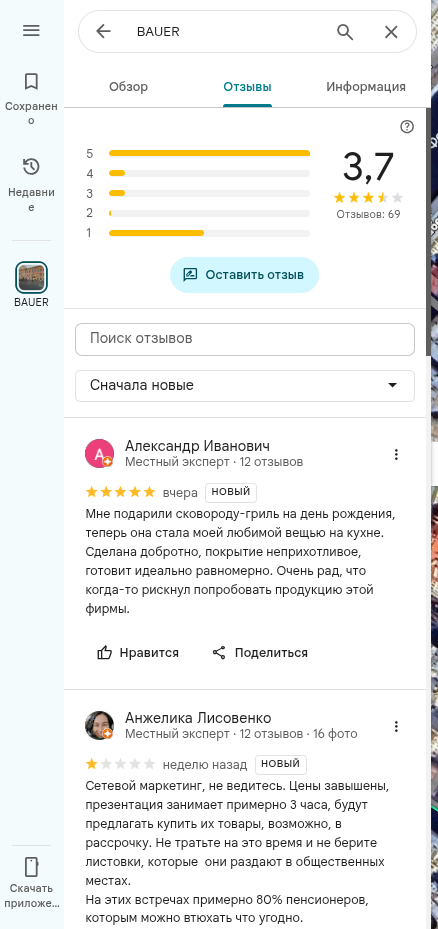Open Александр Иванович's profile avatar
The height and width of the screenshot is (929, 438).
click(99, 453)
